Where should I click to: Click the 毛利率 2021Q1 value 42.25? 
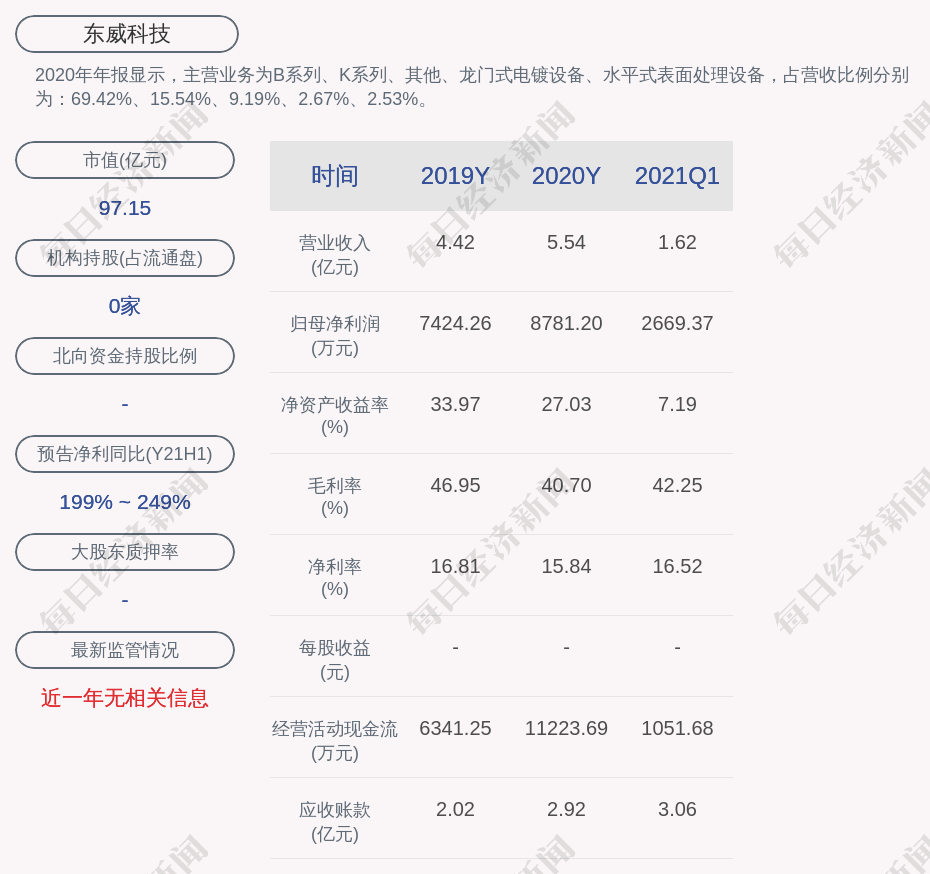[x=677, y=485]
